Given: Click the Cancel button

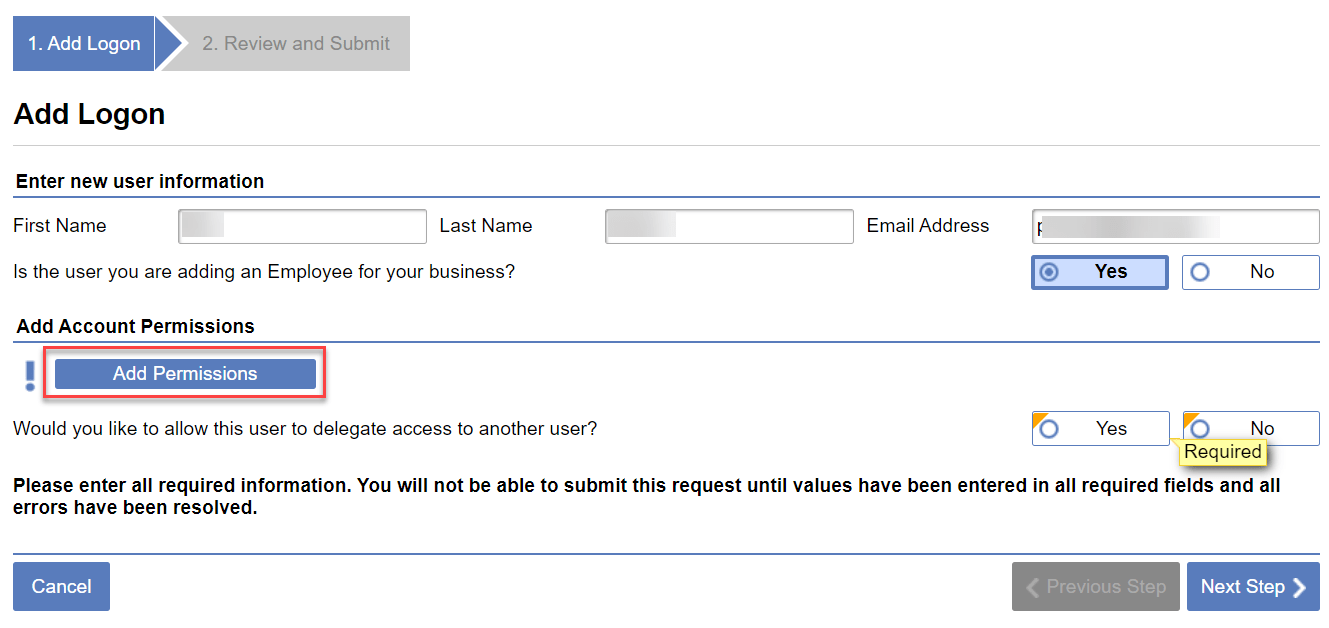Looking at the screenshot, I should (x=61, y=587).
